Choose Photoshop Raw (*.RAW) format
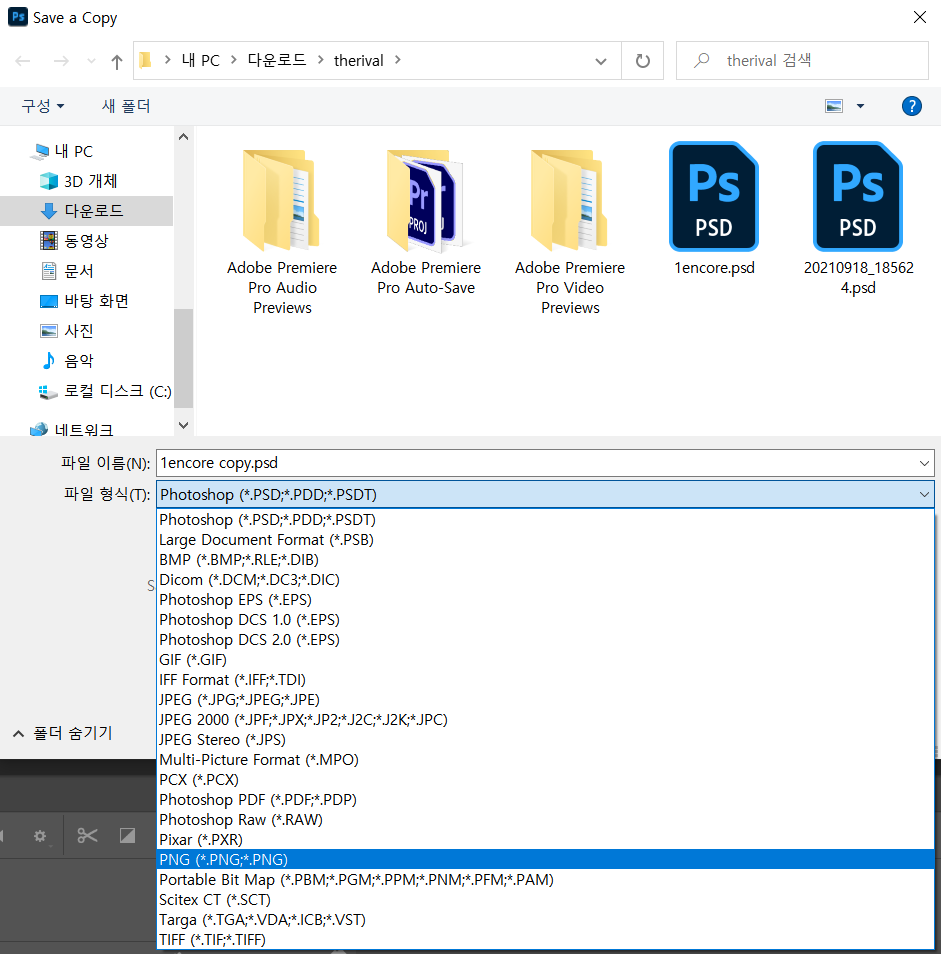The height and width of the screenshot is (954, 941). point(546,820)
